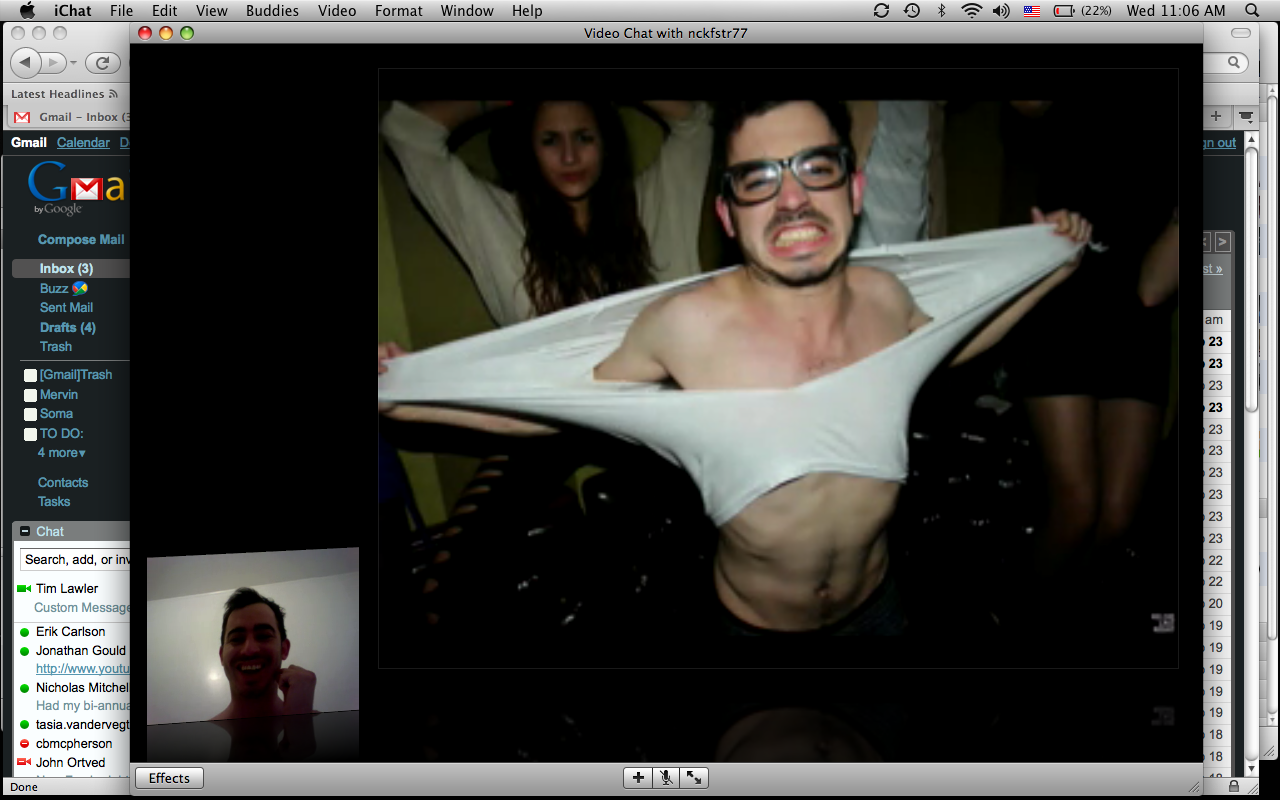The image size is (1280, 800).
Task: Open the Help menu
Action: pos(527,11)
